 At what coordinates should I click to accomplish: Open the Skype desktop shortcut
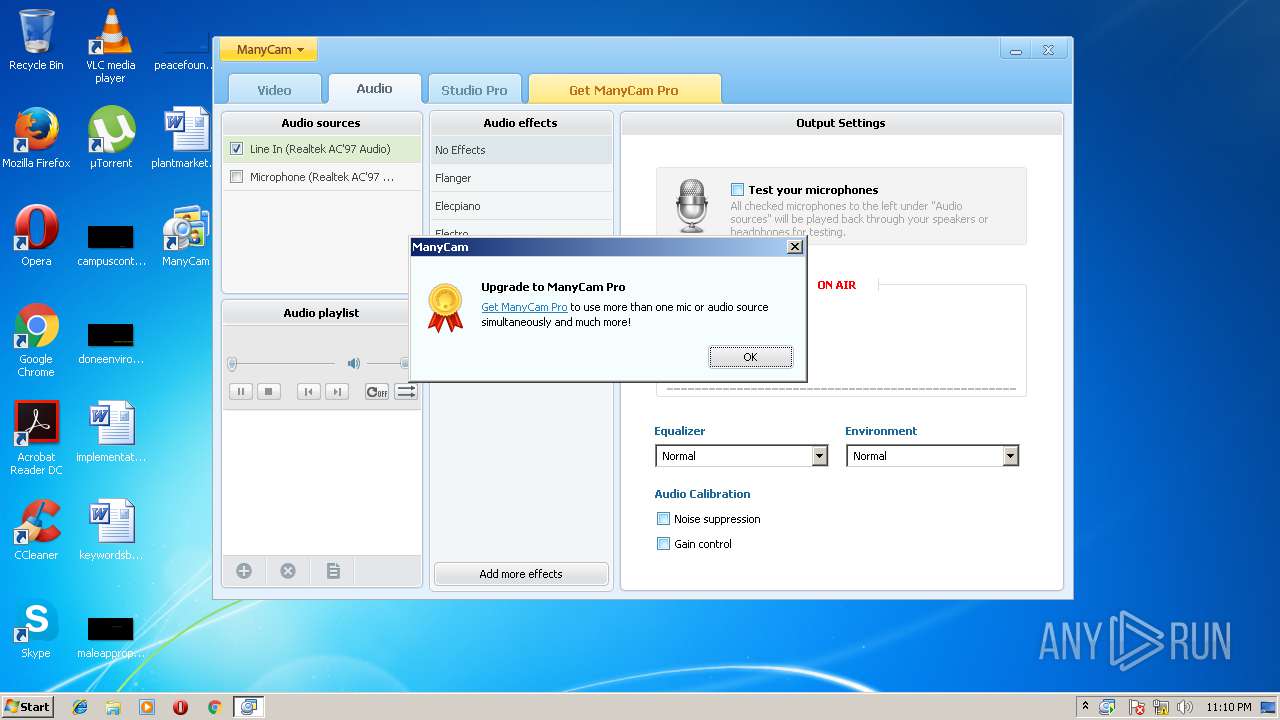pyautogui.click(x=36, y=628)
